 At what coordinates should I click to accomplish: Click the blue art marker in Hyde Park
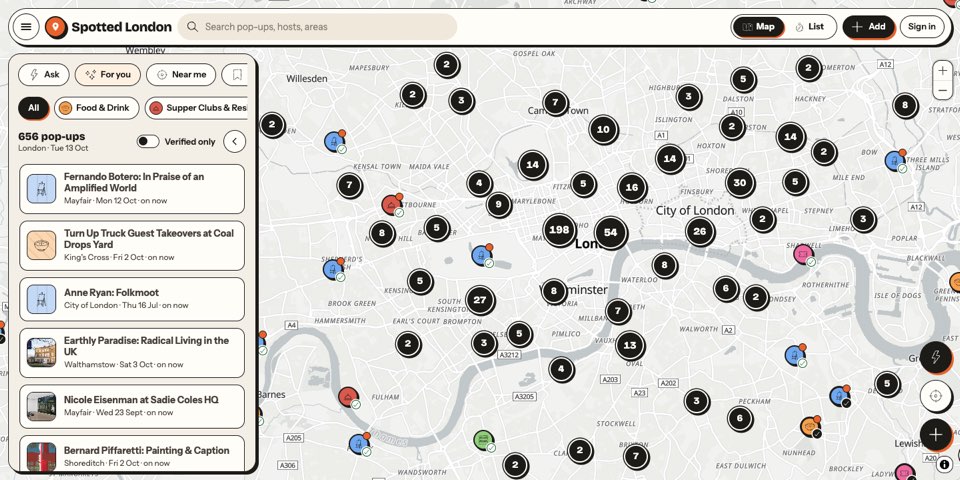tap(482, 255)
